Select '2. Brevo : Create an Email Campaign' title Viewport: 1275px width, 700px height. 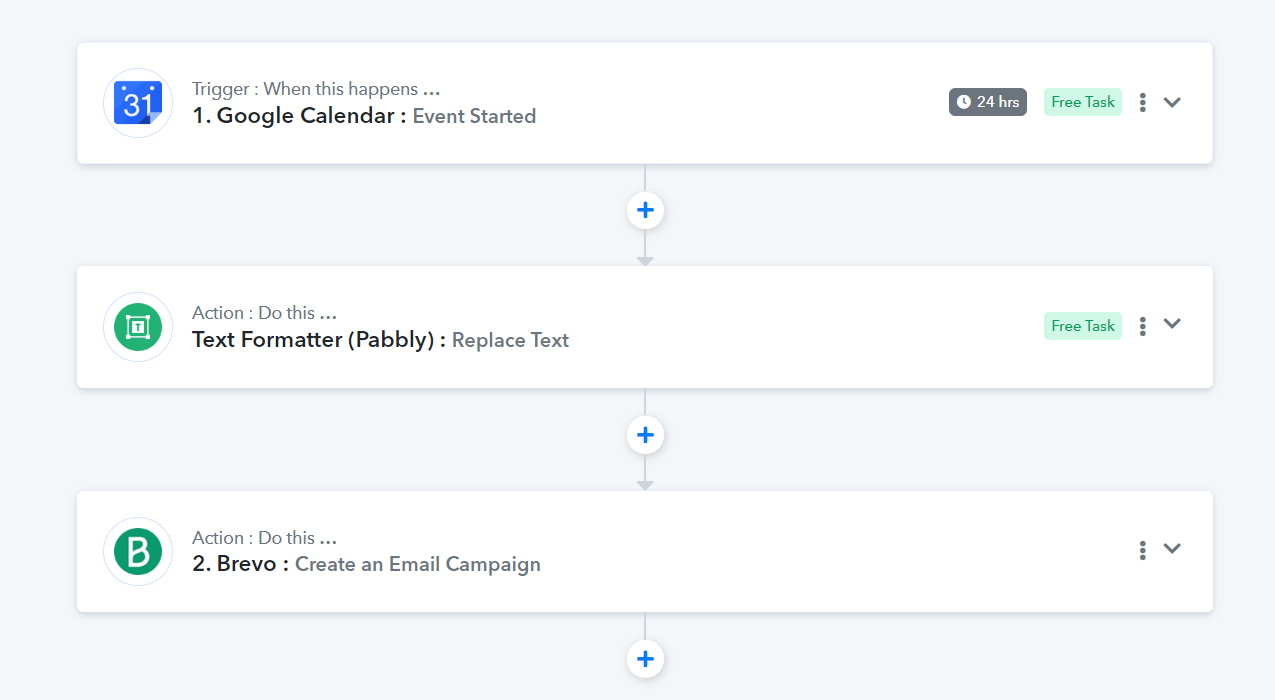[366, 564]
